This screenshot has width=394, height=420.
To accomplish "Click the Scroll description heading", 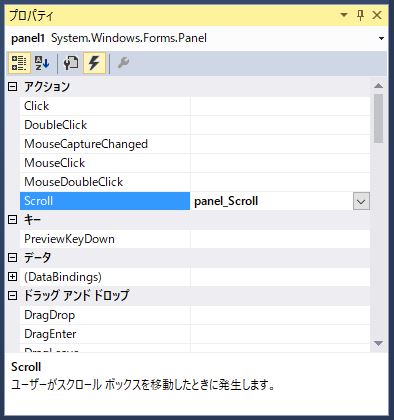I will (x=26, y=367).
